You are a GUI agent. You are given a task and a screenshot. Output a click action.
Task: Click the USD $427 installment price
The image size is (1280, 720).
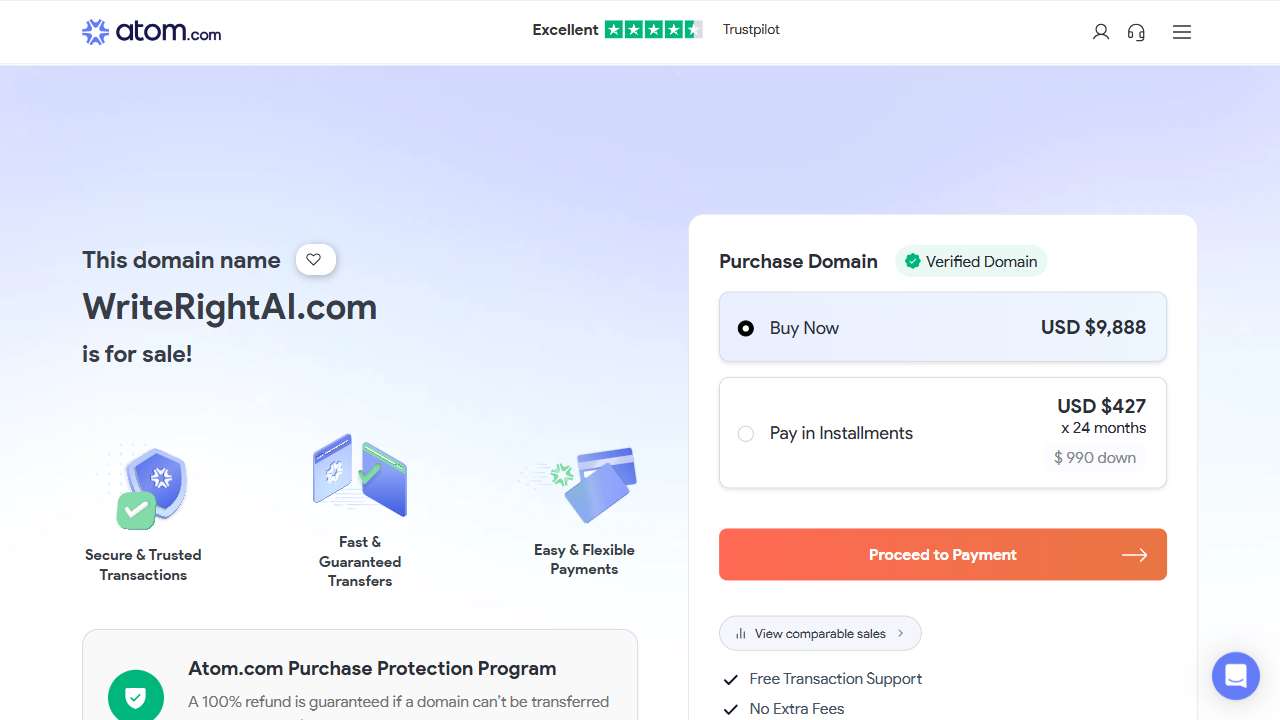pyautogui.click(x=1102, y=406)
